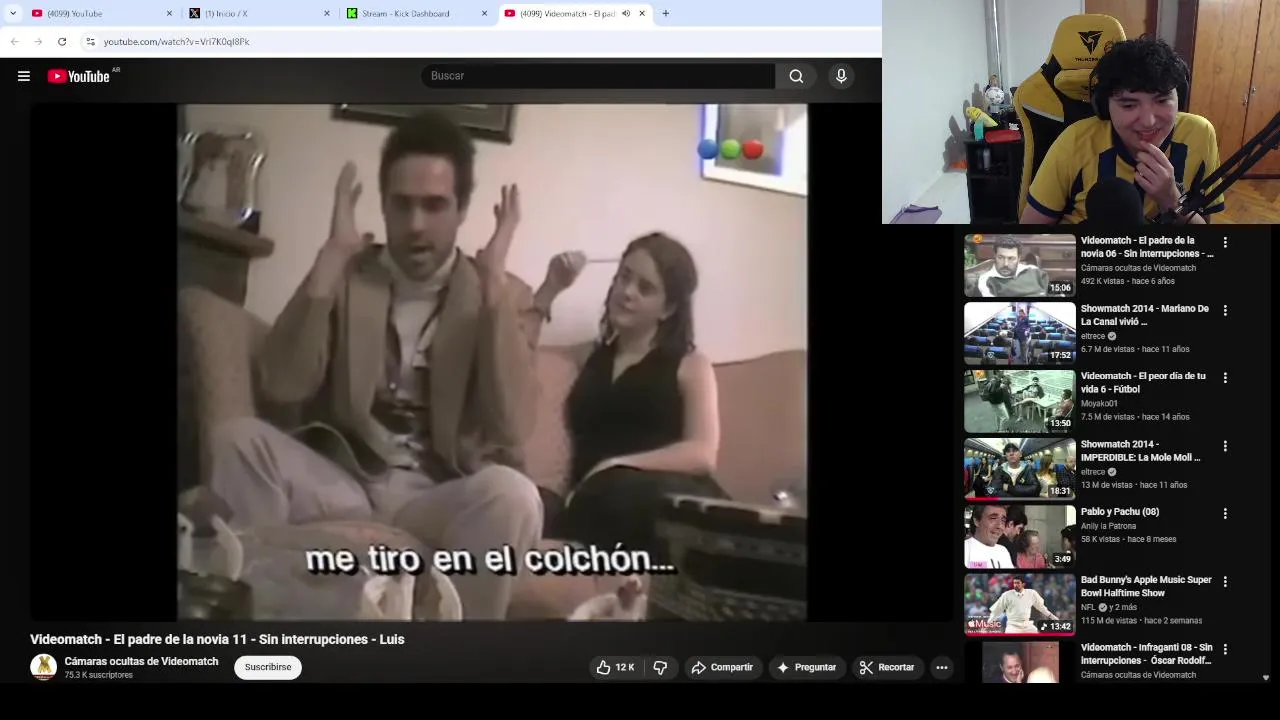Close the first (4099) YouTube tab
The image size is (1280, 720).
[x=169, y=13]
